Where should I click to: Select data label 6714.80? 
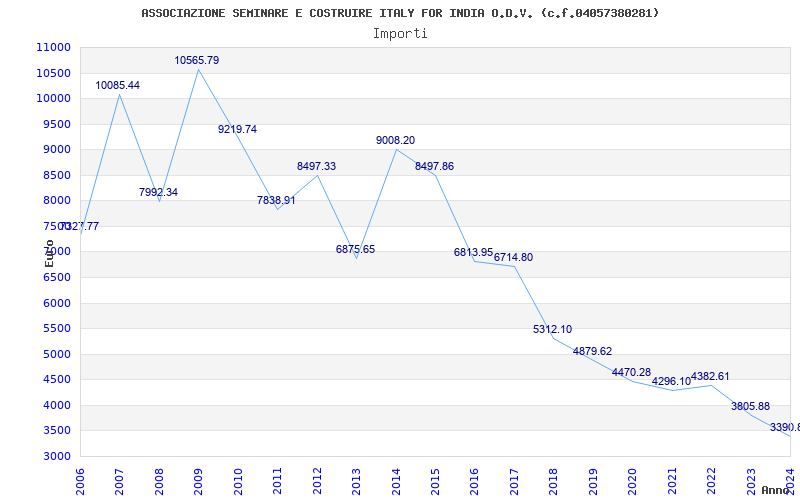coord(513,258)
